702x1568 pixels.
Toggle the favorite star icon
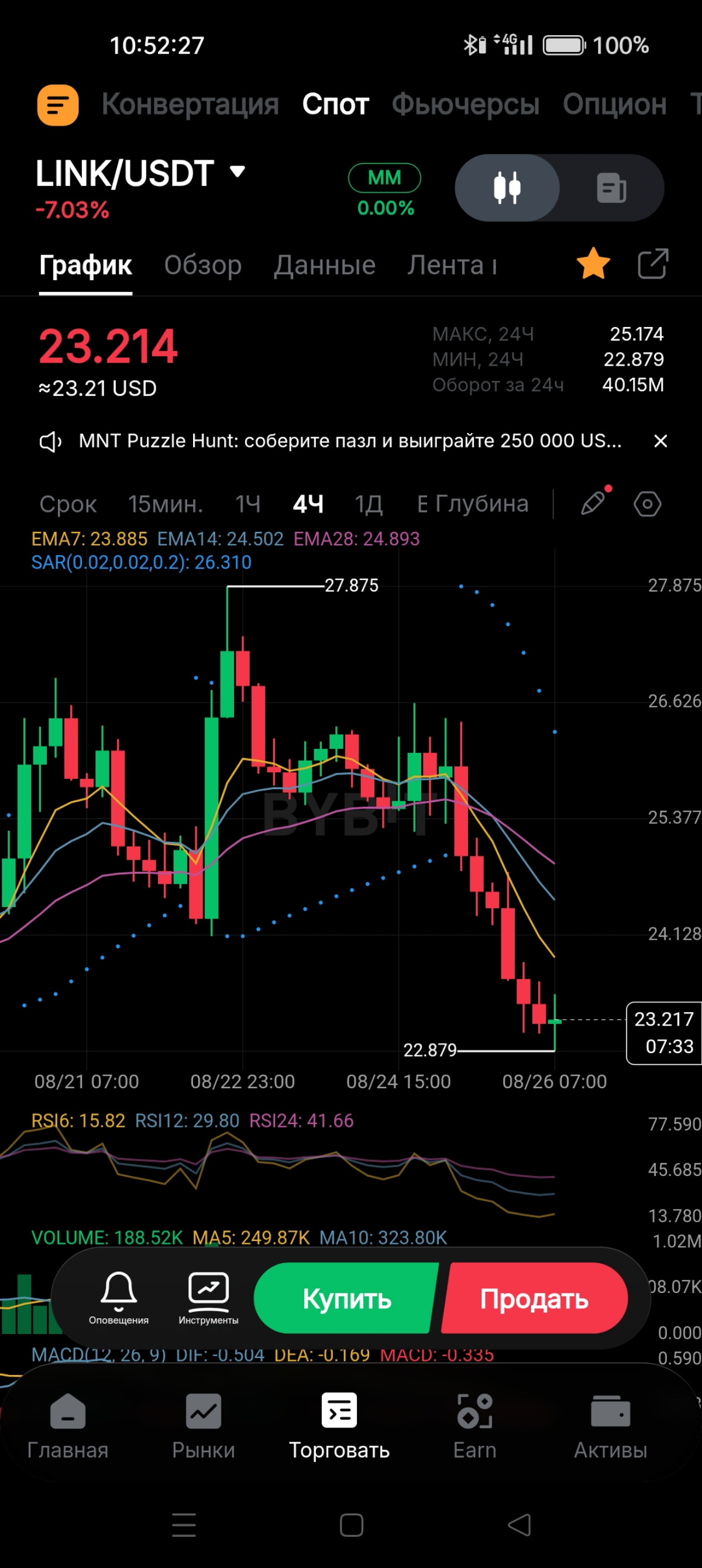tap(593, 263)
